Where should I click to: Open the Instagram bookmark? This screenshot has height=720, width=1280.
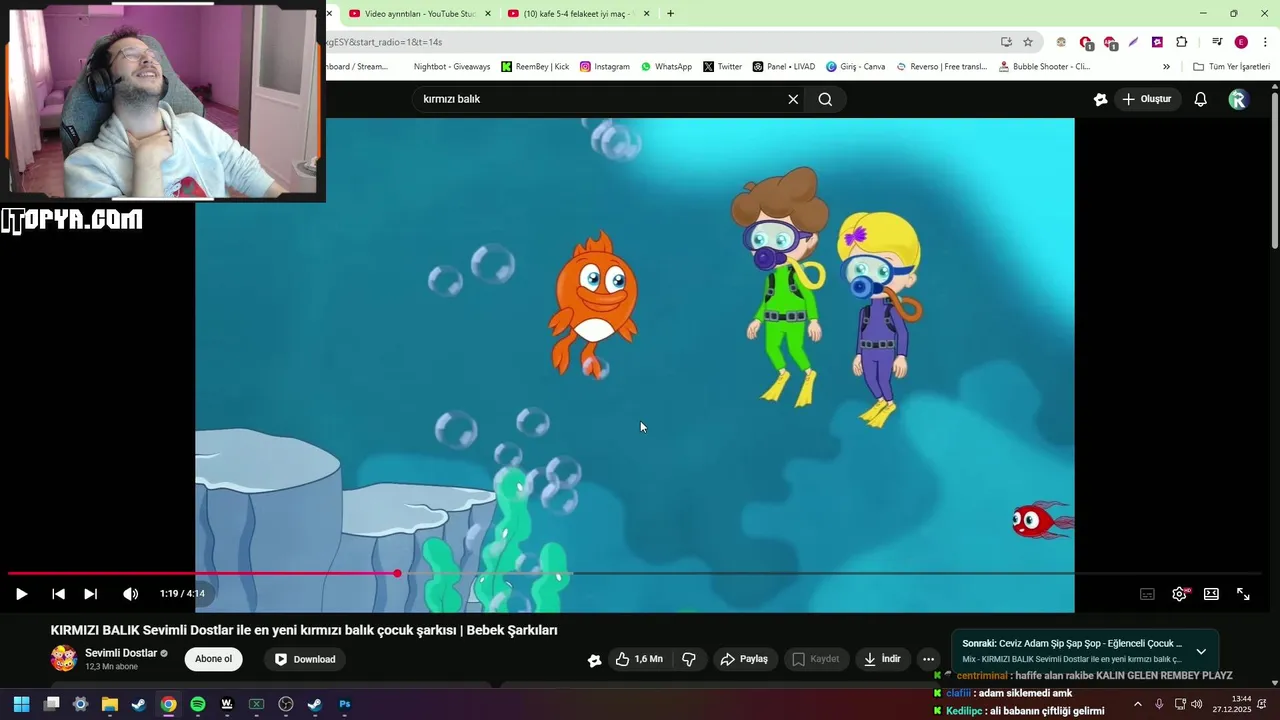coord(604,67)
